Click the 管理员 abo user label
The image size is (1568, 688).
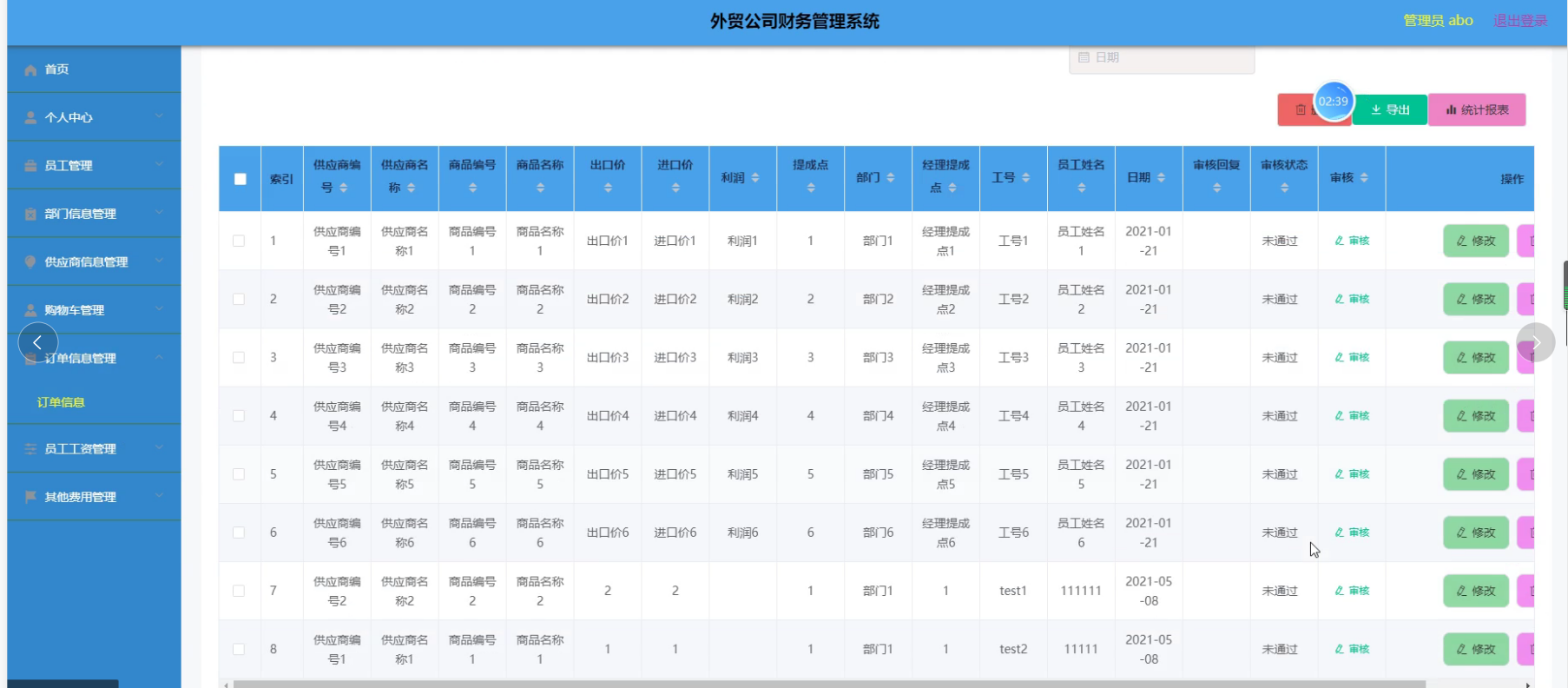(x=1439, y=21)
